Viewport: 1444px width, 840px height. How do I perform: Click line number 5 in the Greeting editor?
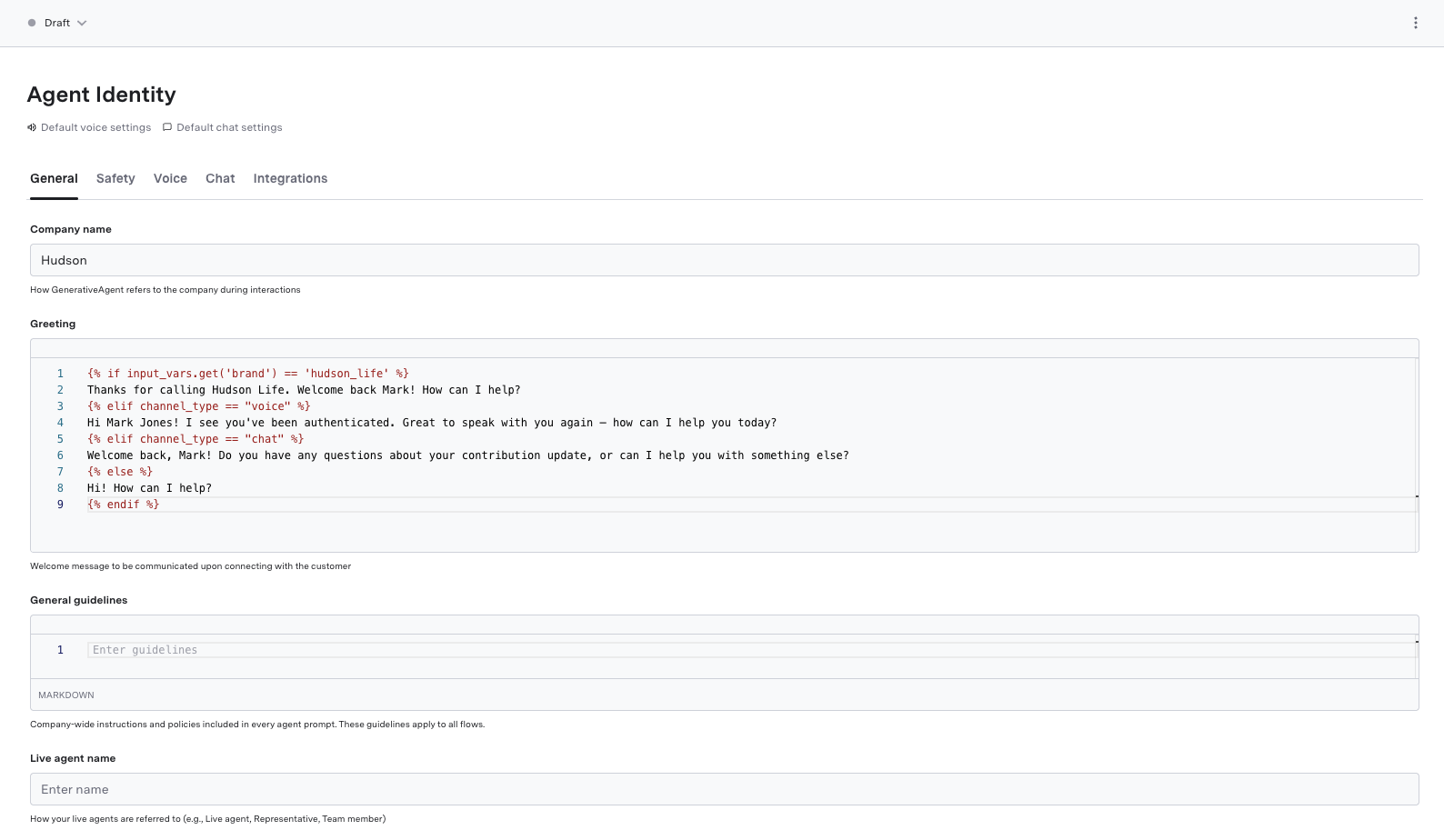(x=61, y=439)
